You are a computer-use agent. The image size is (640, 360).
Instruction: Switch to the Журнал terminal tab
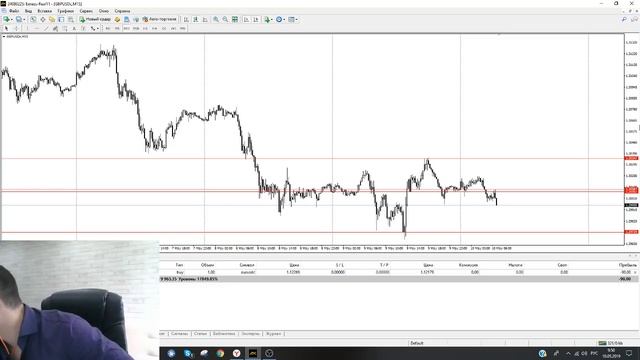click(x=273, y=334)
